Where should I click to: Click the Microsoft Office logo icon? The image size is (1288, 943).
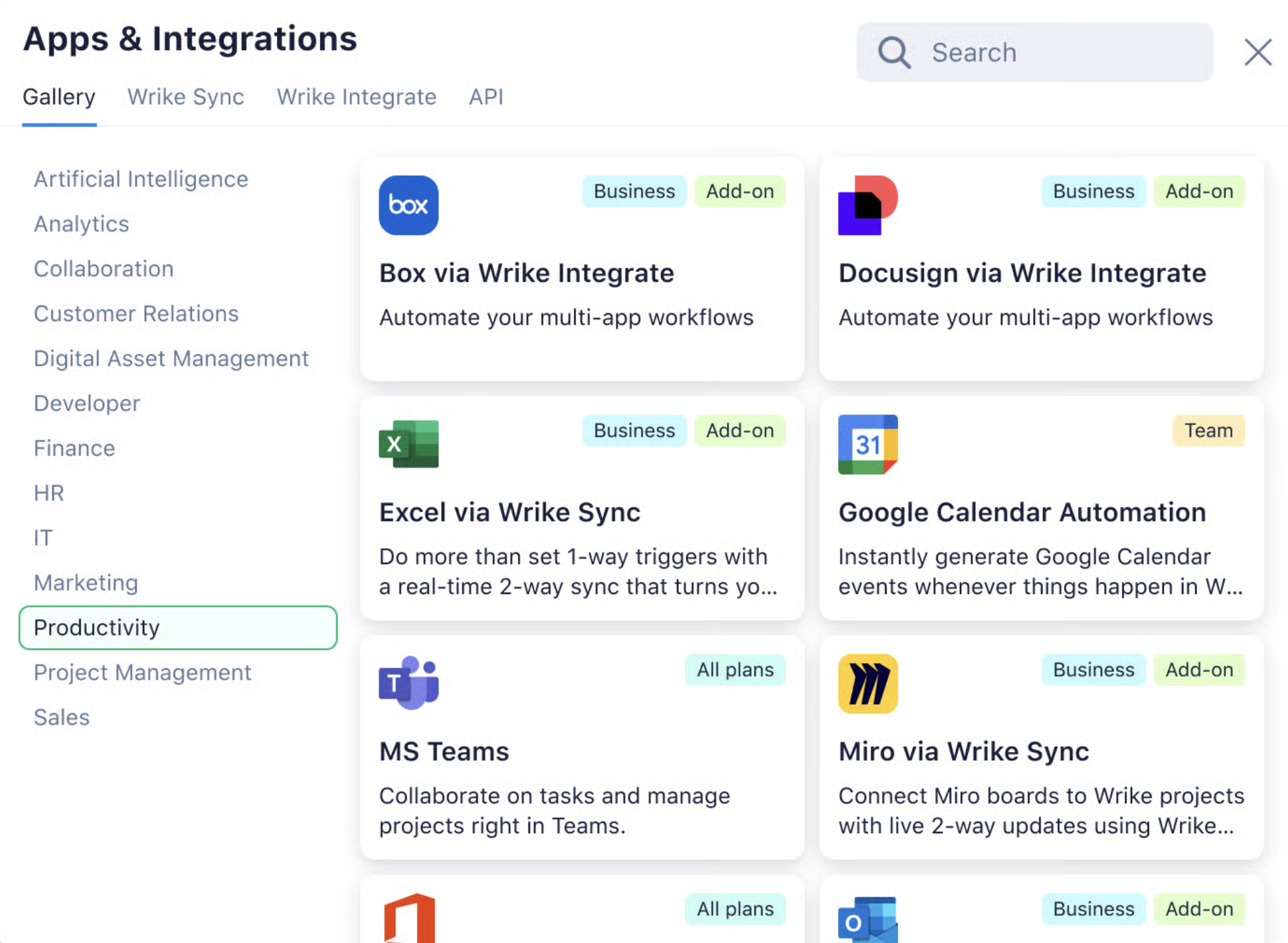click(x=410, y=918)
